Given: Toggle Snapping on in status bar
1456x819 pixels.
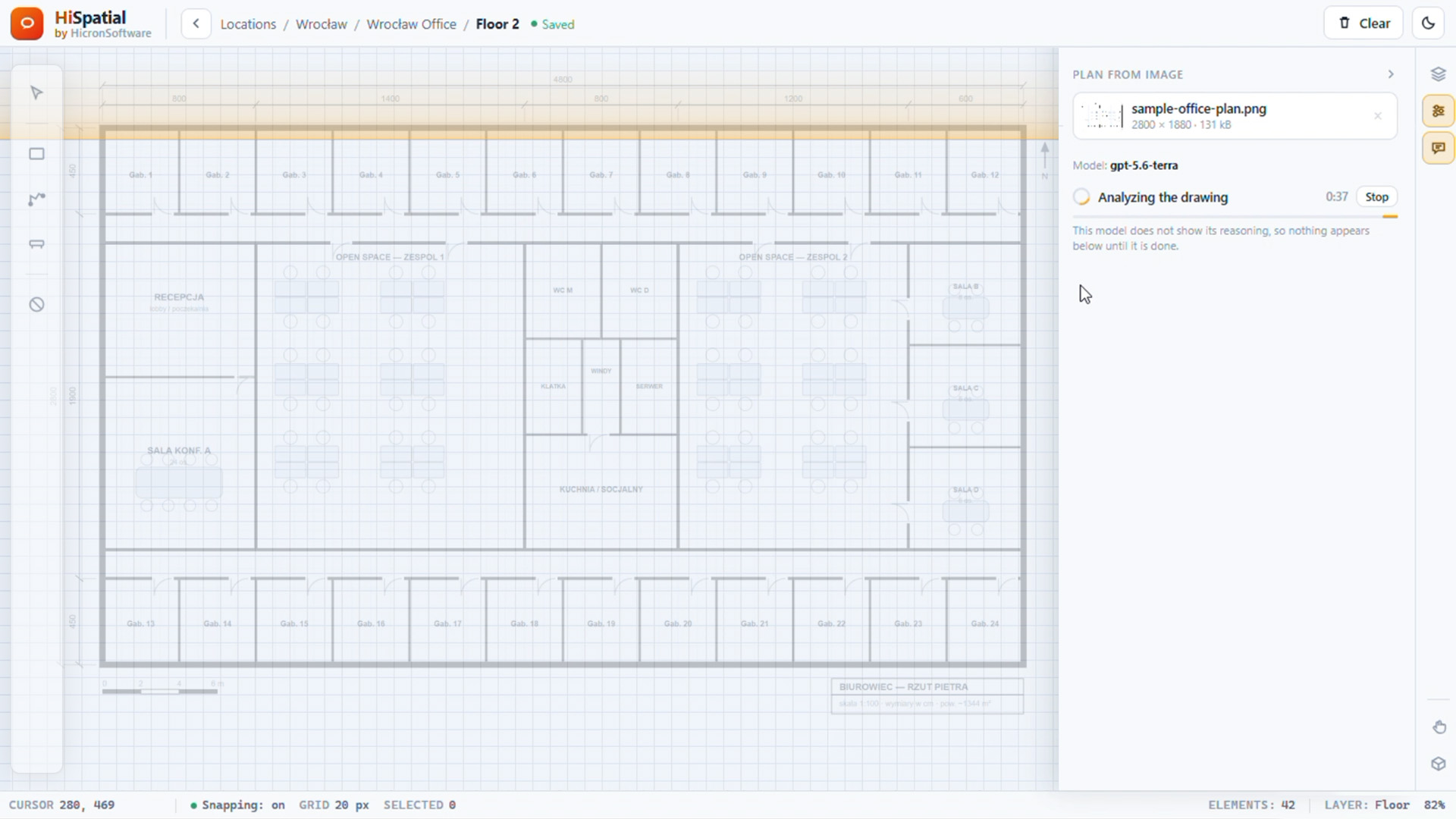Looking at the screenshot, I should click(237, 805).
